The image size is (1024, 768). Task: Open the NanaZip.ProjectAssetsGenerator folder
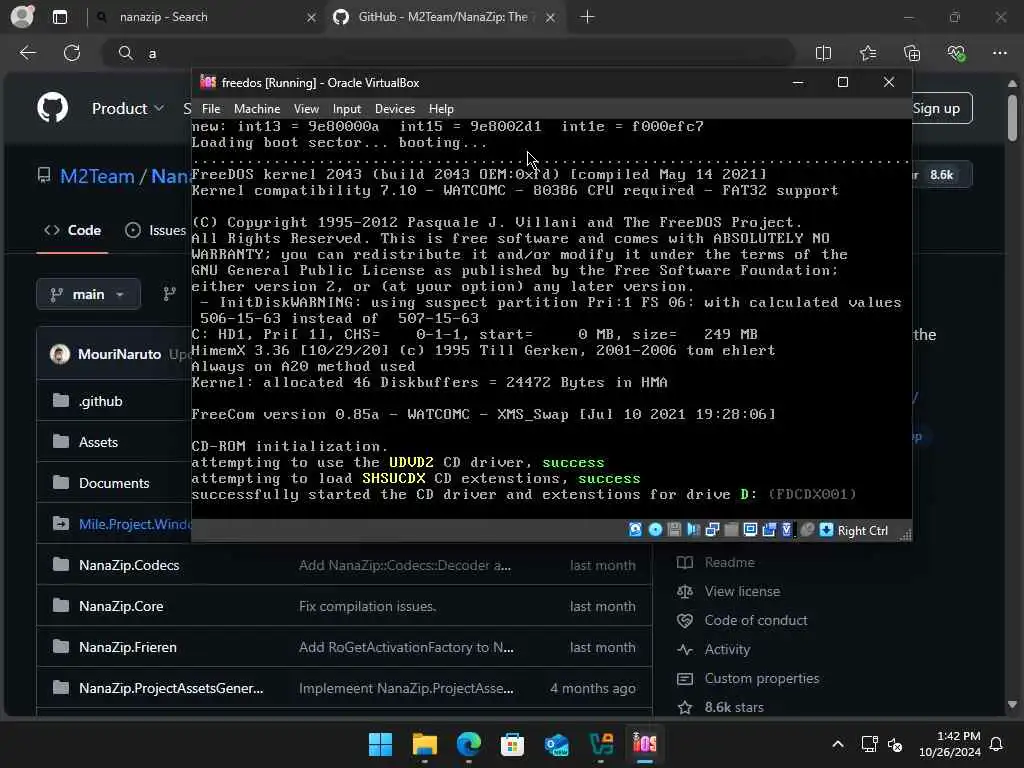[171, 688]
